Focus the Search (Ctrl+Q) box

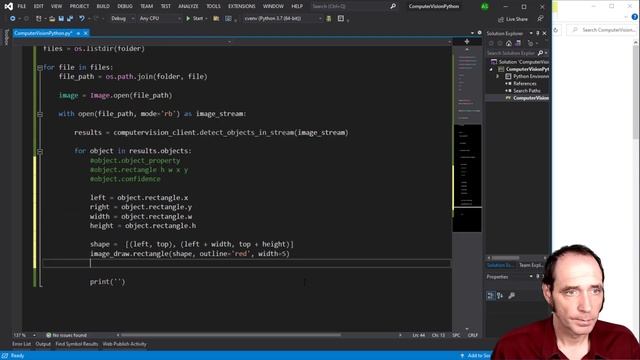point(349,6)
